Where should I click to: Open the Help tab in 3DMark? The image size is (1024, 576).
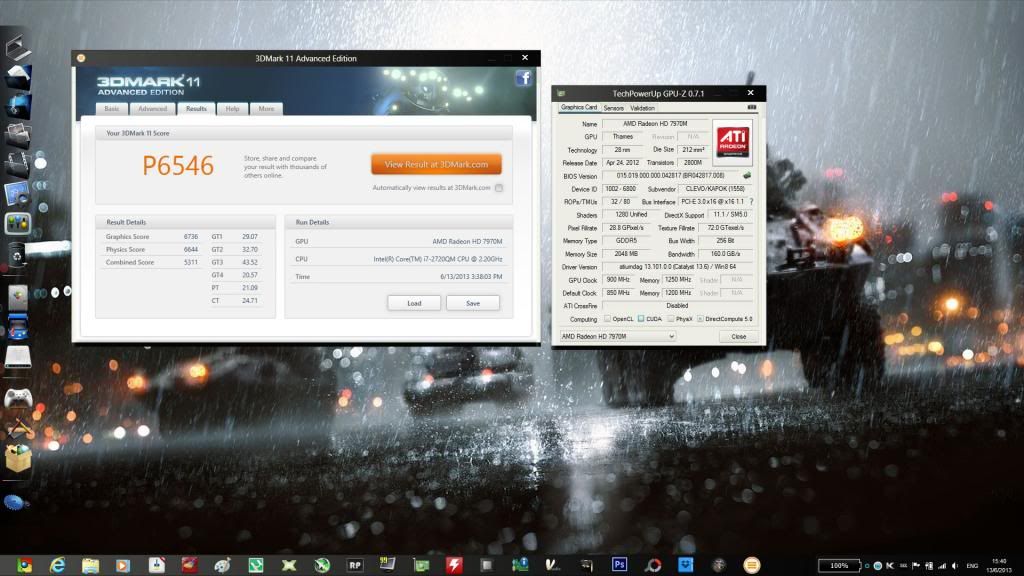coord(232,109)
